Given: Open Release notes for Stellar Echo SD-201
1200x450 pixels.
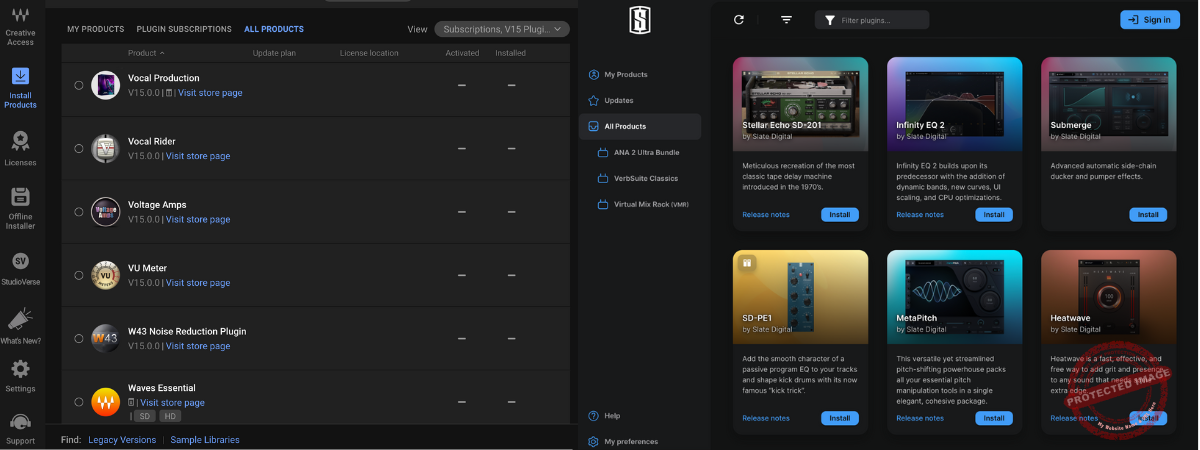Looking at the screenshot, I should [x=766, y=214].
